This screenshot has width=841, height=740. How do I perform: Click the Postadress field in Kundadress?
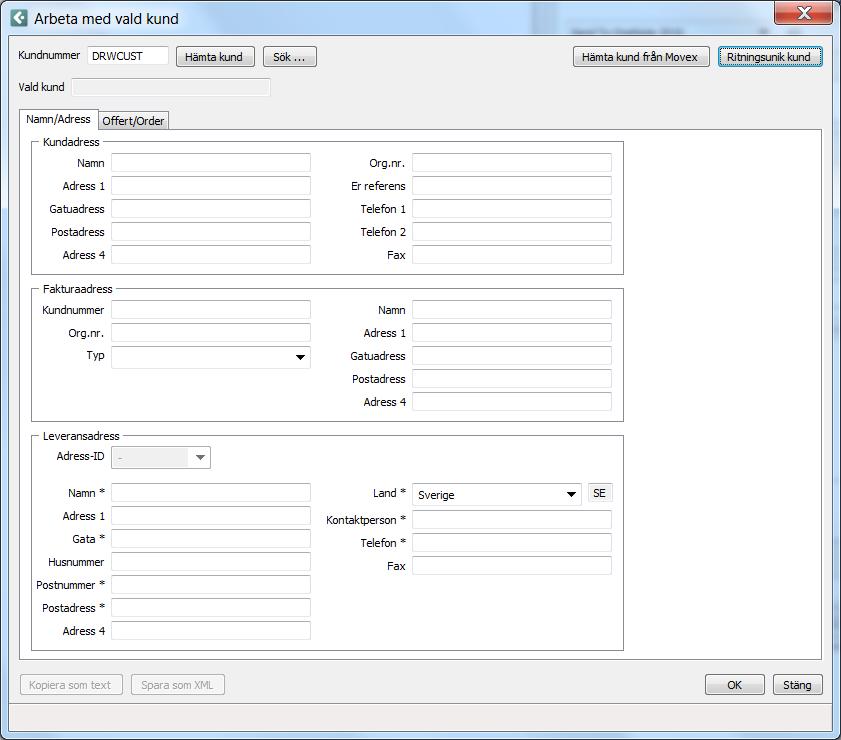click(x=211, y=232)
